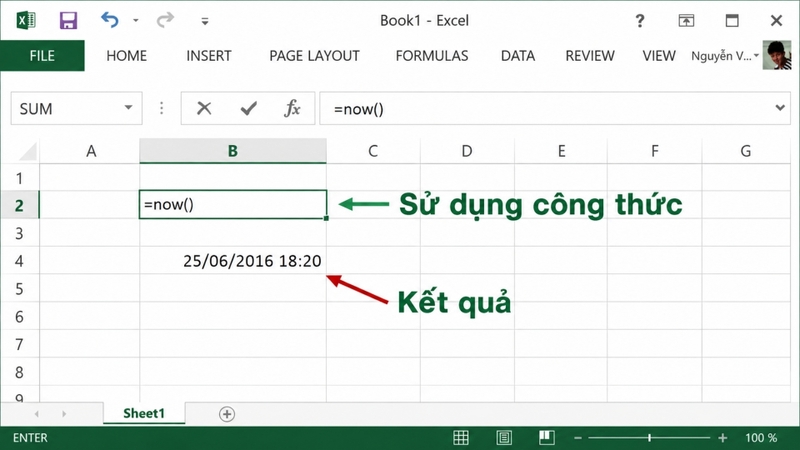Screen dimensions: 800x450
Task: Cancel the formula entry with X
Action: click(204, 108)
